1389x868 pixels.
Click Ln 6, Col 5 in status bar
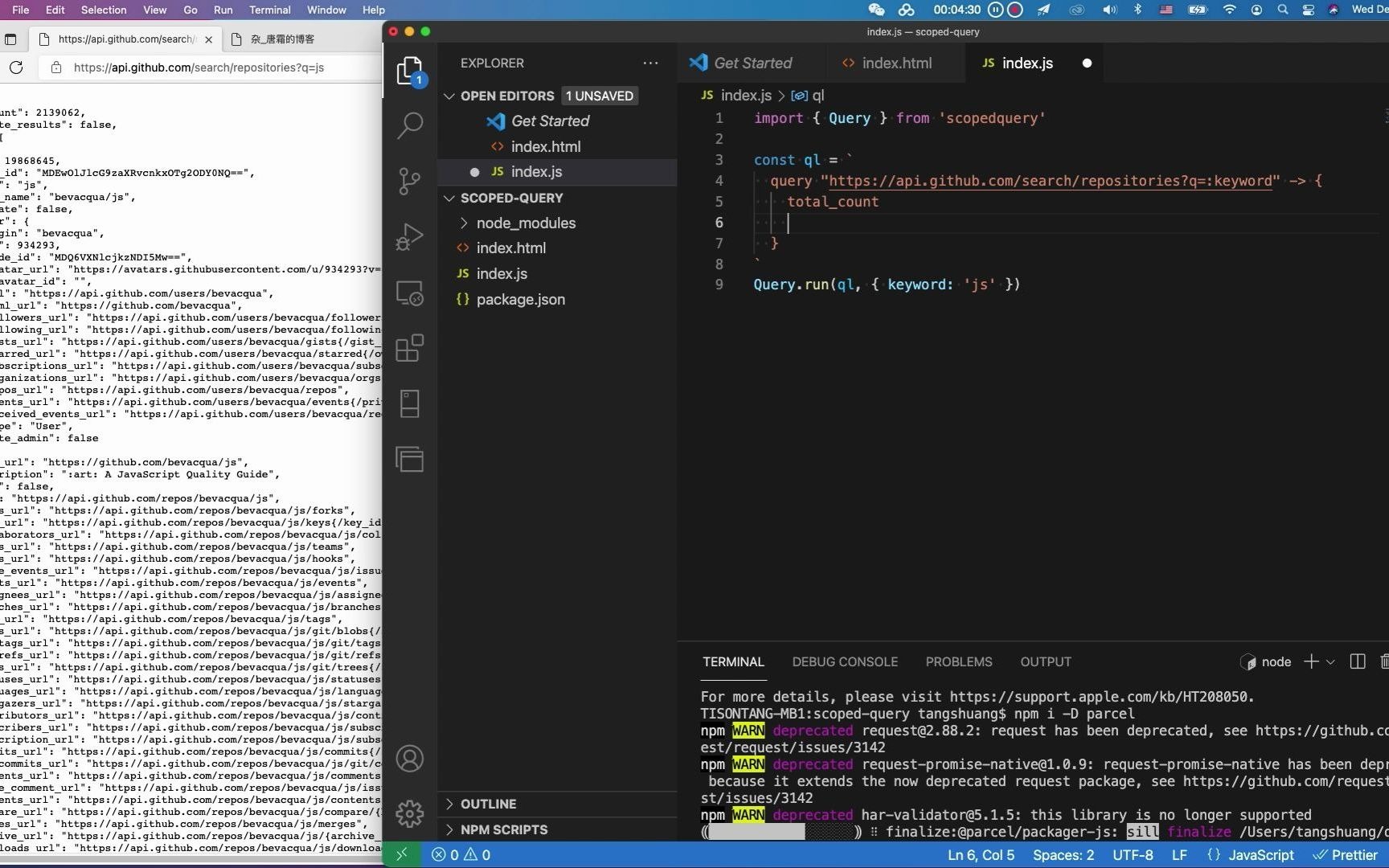[981, 854]
